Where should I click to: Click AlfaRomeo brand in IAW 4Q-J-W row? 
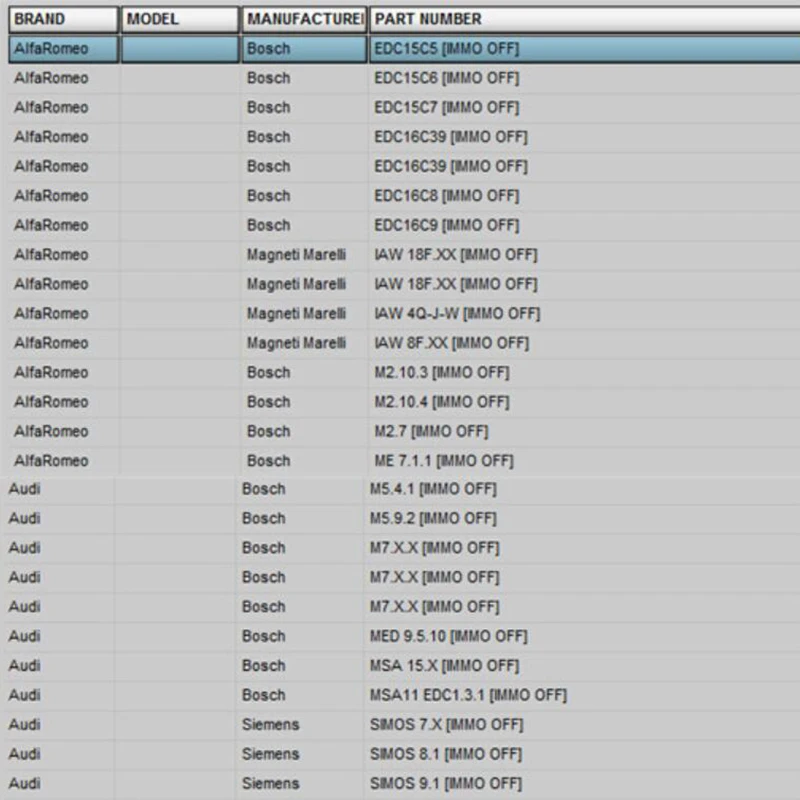(x=51, y=314)
